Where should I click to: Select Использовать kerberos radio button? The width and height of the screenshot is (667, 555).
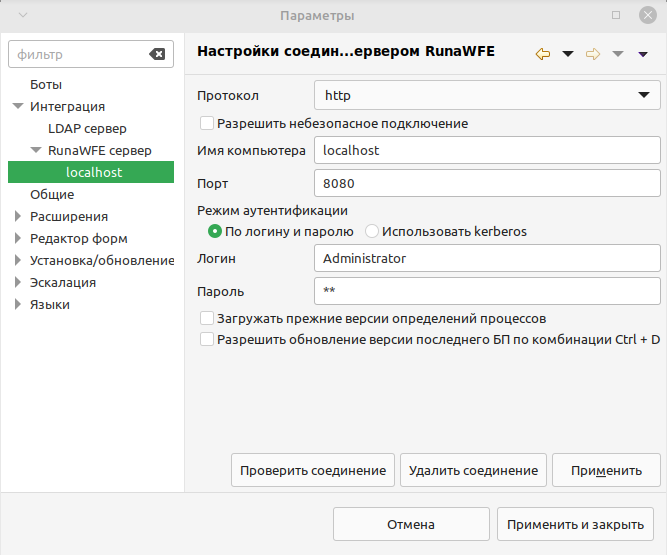click(372, 231)
